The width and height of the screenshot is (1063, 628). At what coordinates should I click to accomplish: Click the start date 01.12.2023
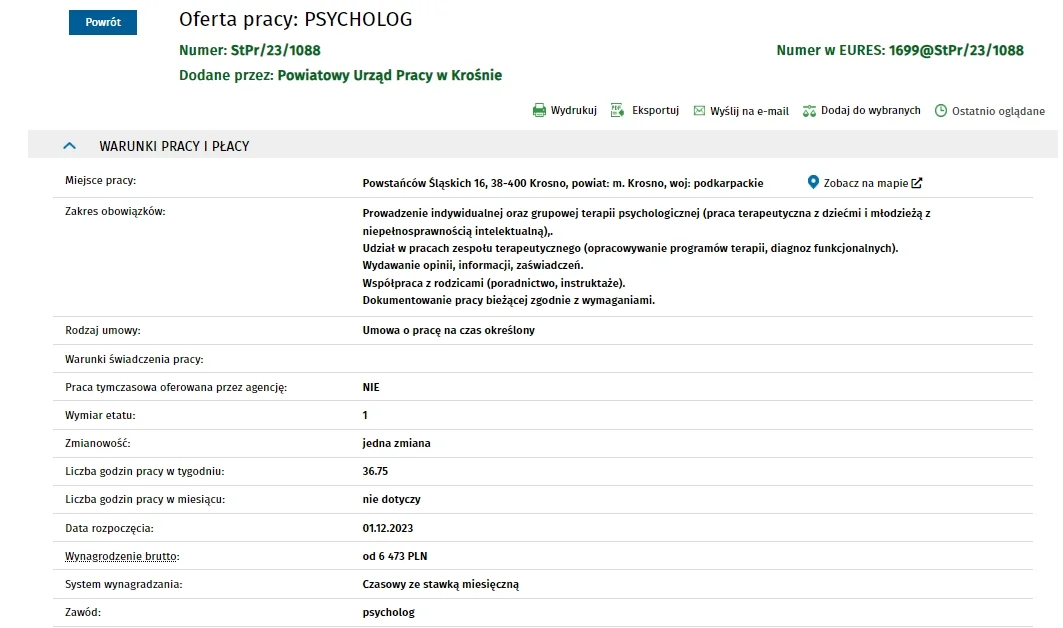pyautogui.click(x=388, y=528)
